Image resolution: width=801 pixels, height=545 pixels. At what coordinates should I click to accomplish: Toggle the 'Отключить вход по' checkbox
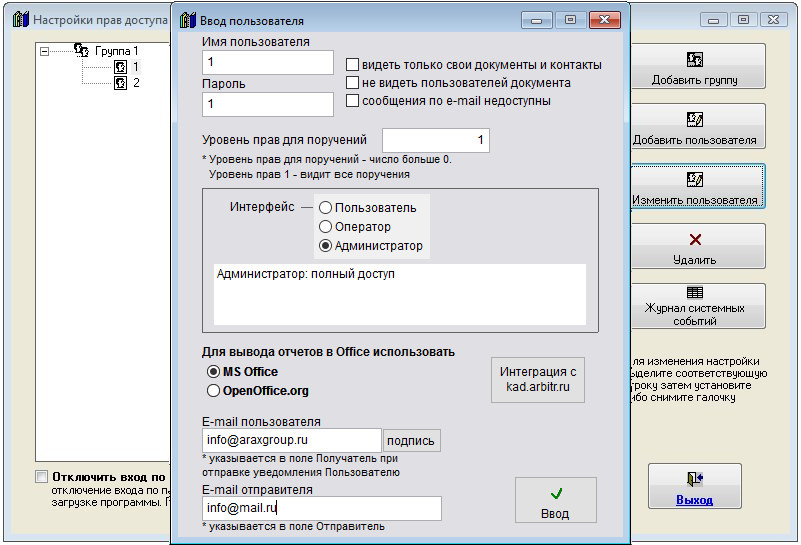tap(41, 477)
